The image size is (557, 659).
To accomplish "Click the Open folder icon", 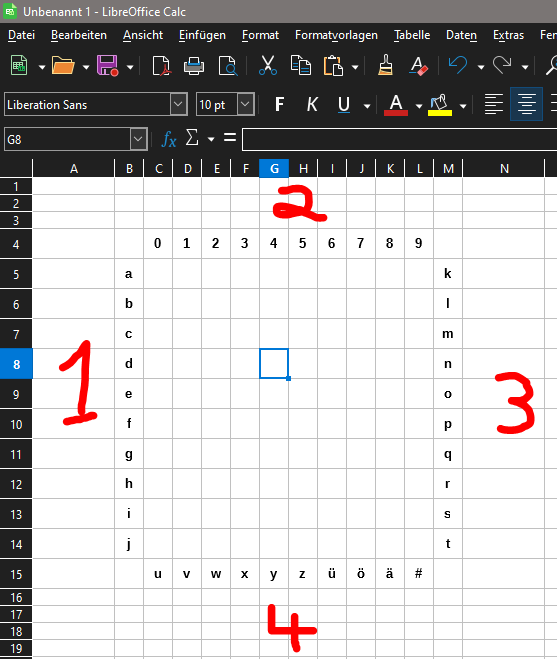I will [x=63, y=66].
